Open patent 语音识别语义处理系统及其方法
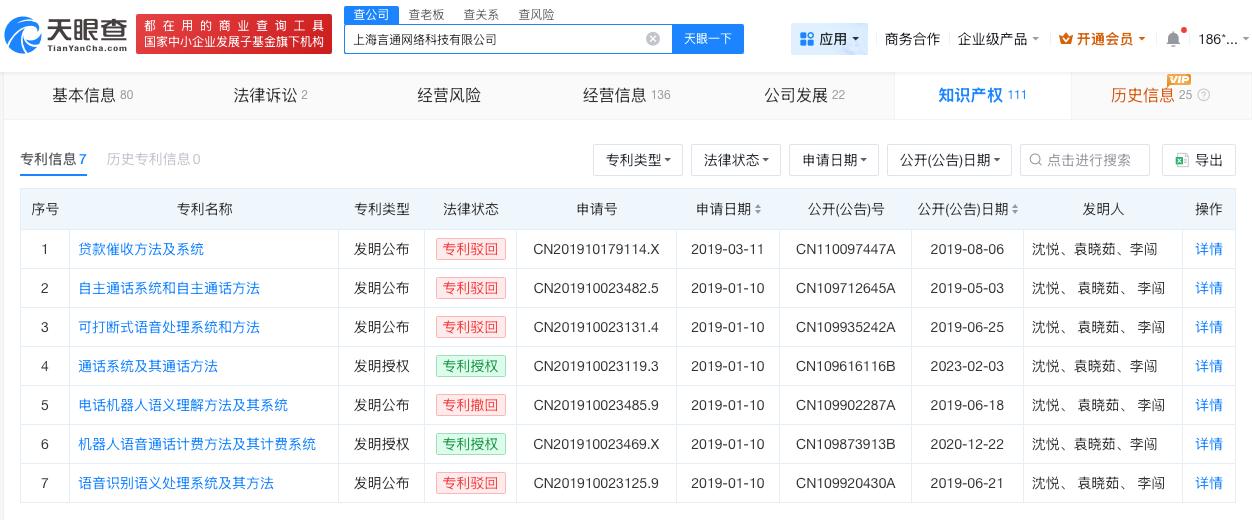 click(x=176, y=483)
